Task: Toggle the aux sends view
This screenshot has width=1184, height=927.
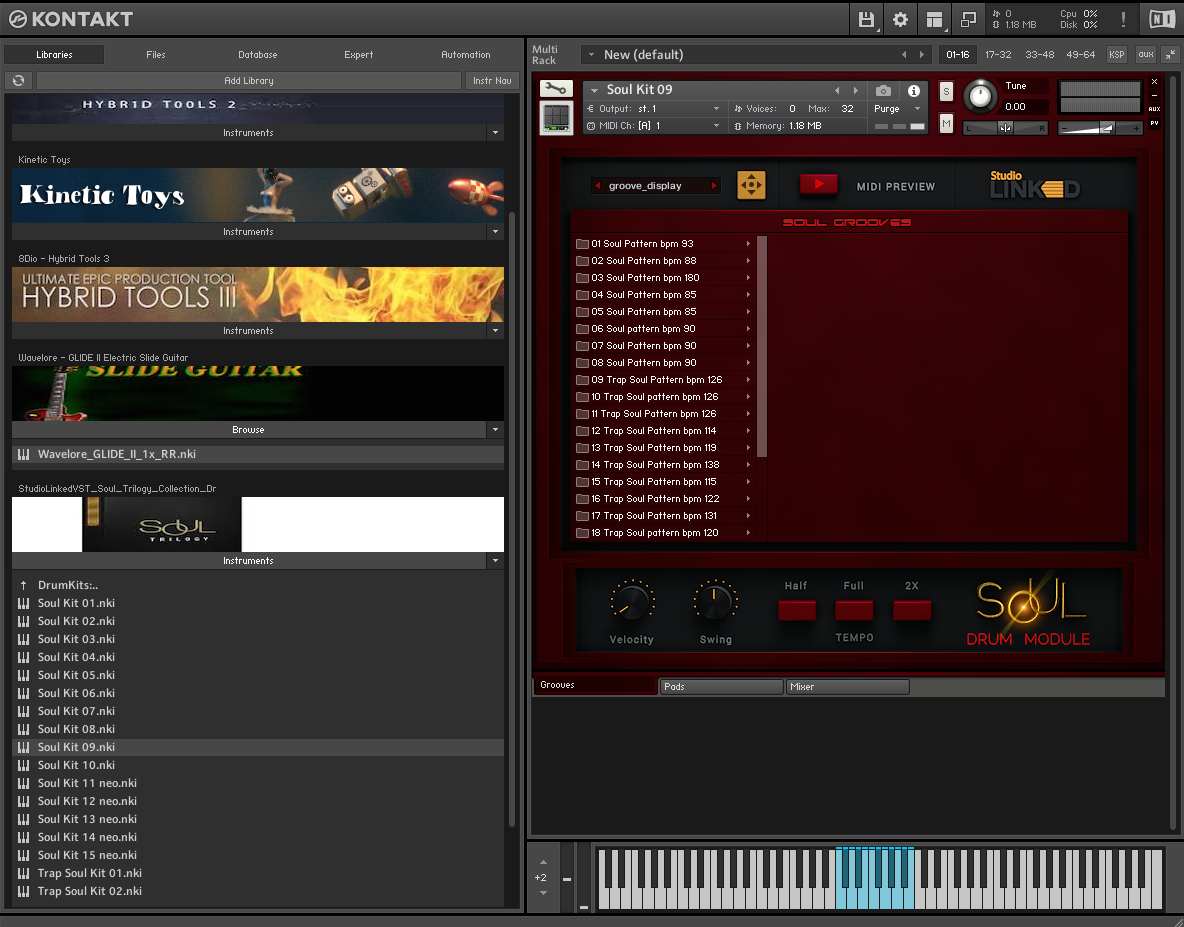Action: 1146,54
